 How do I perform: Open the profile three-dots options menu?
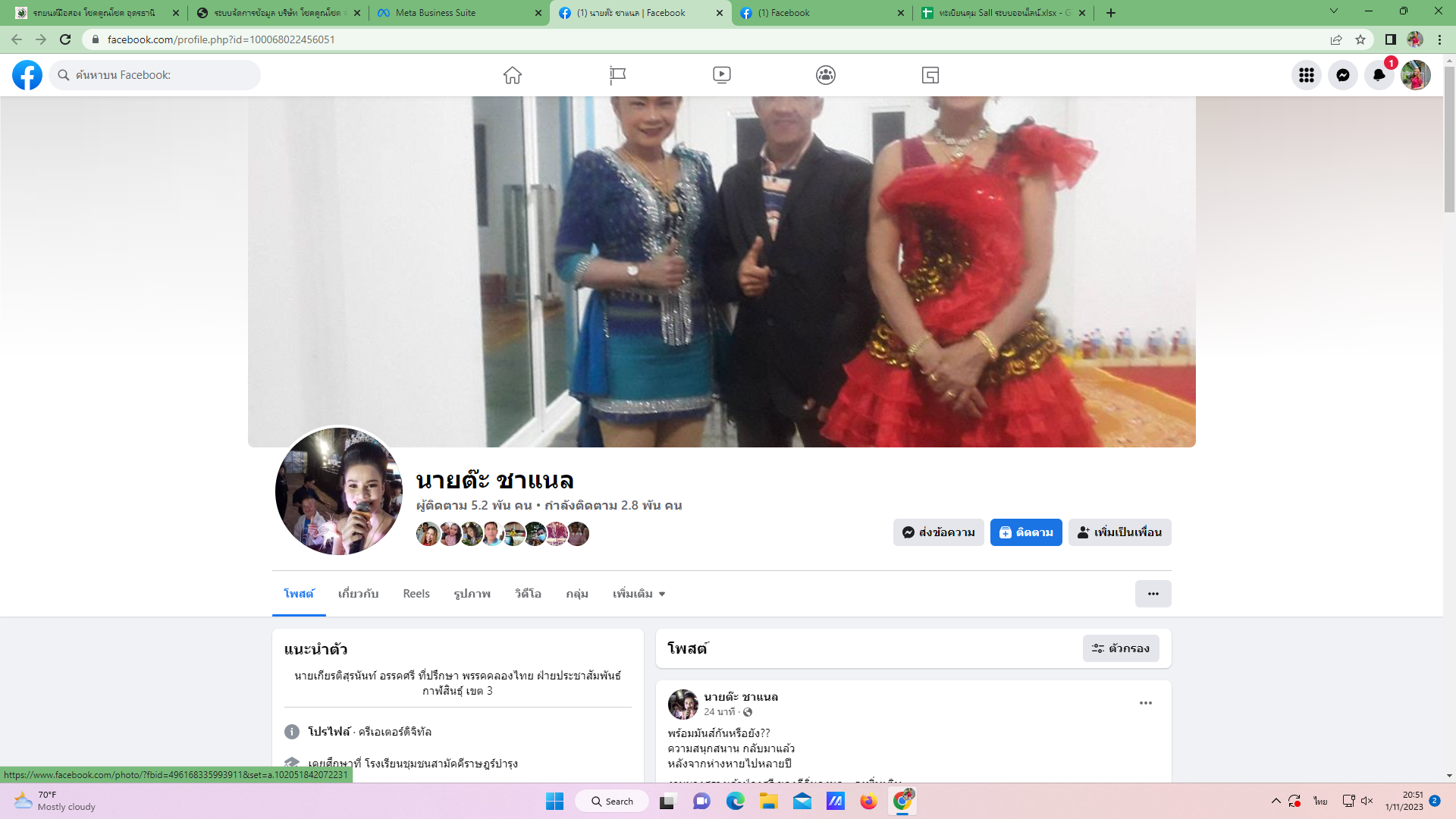[1153, 594]
